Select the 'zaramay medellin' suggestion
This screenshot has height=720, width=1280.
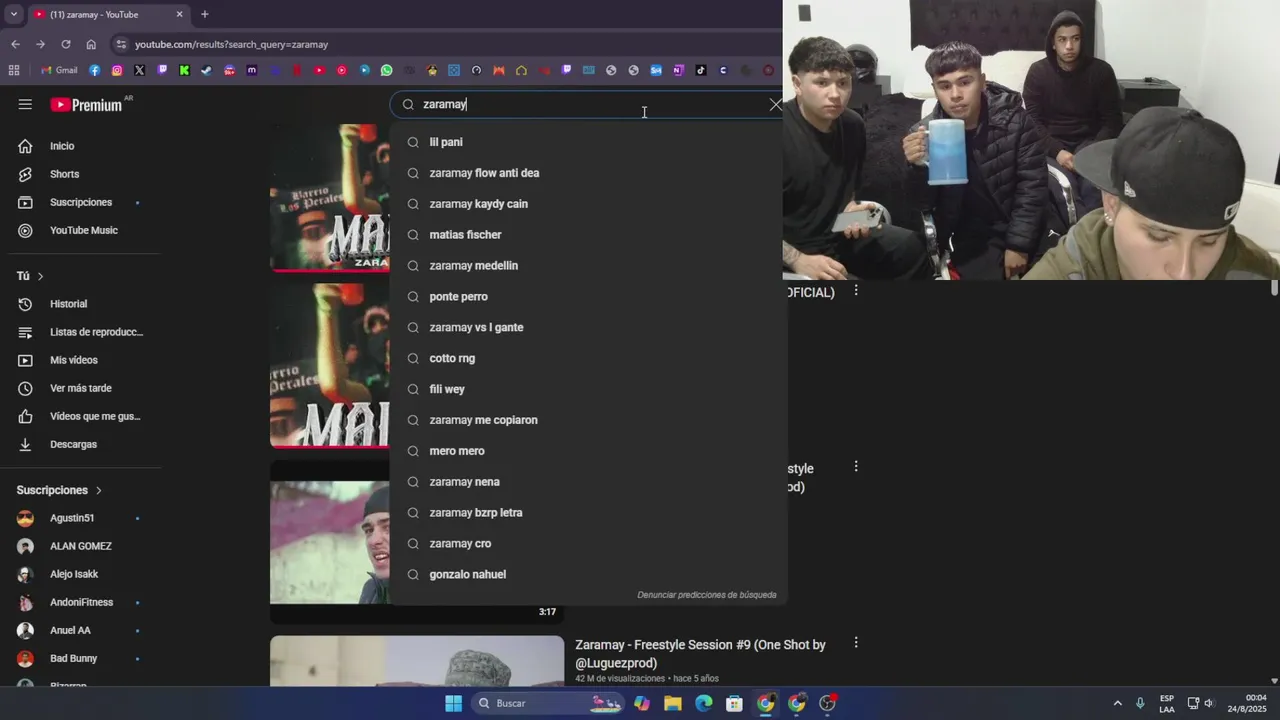click(x=588, y=266)
